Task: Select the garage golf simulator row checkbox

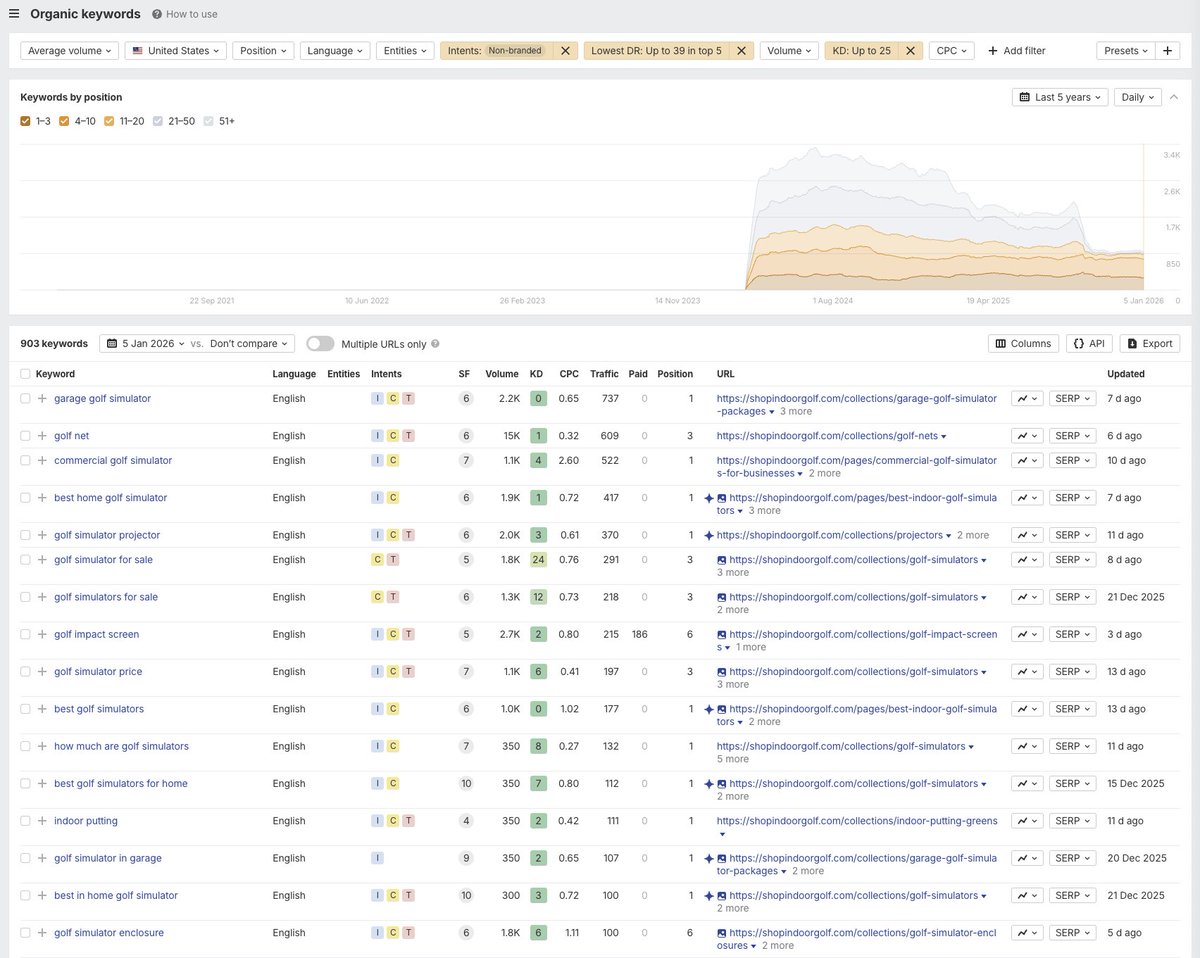Action: coord(25,398)
